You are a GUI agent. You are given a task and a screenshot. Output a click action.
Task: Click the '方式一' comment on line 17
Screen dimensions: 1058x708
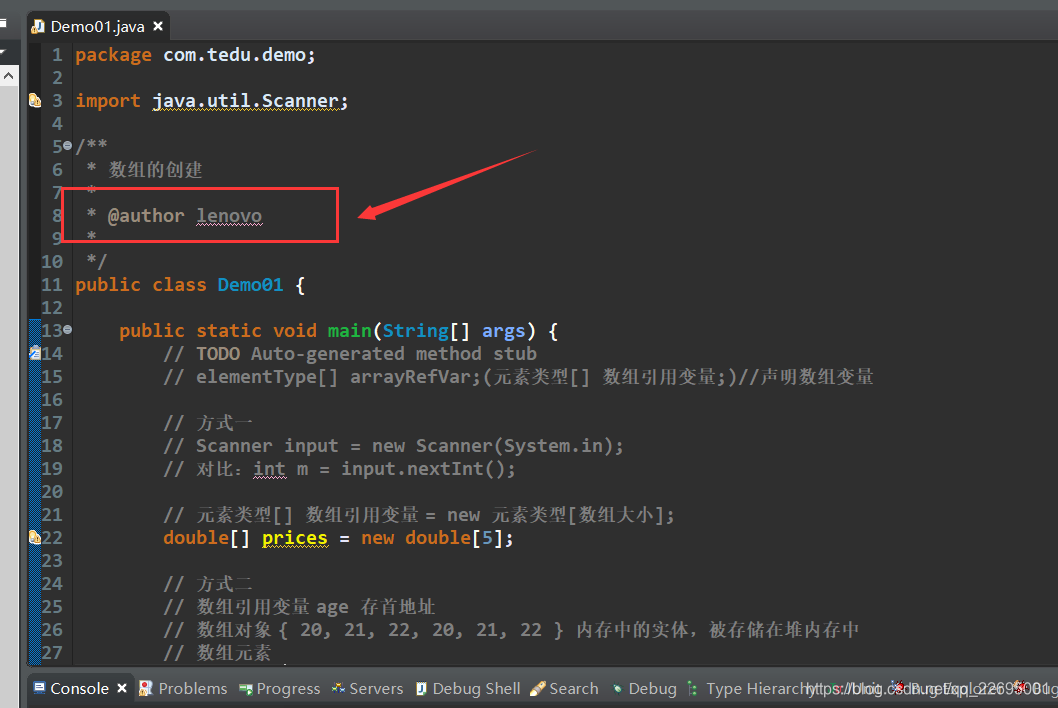pos(225,423)
